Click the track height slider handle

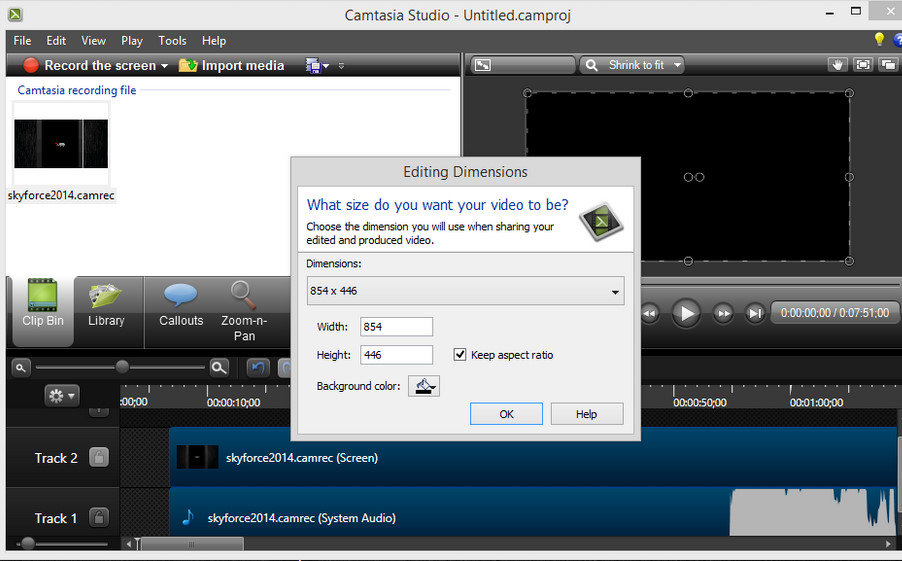tap(27, 543)
